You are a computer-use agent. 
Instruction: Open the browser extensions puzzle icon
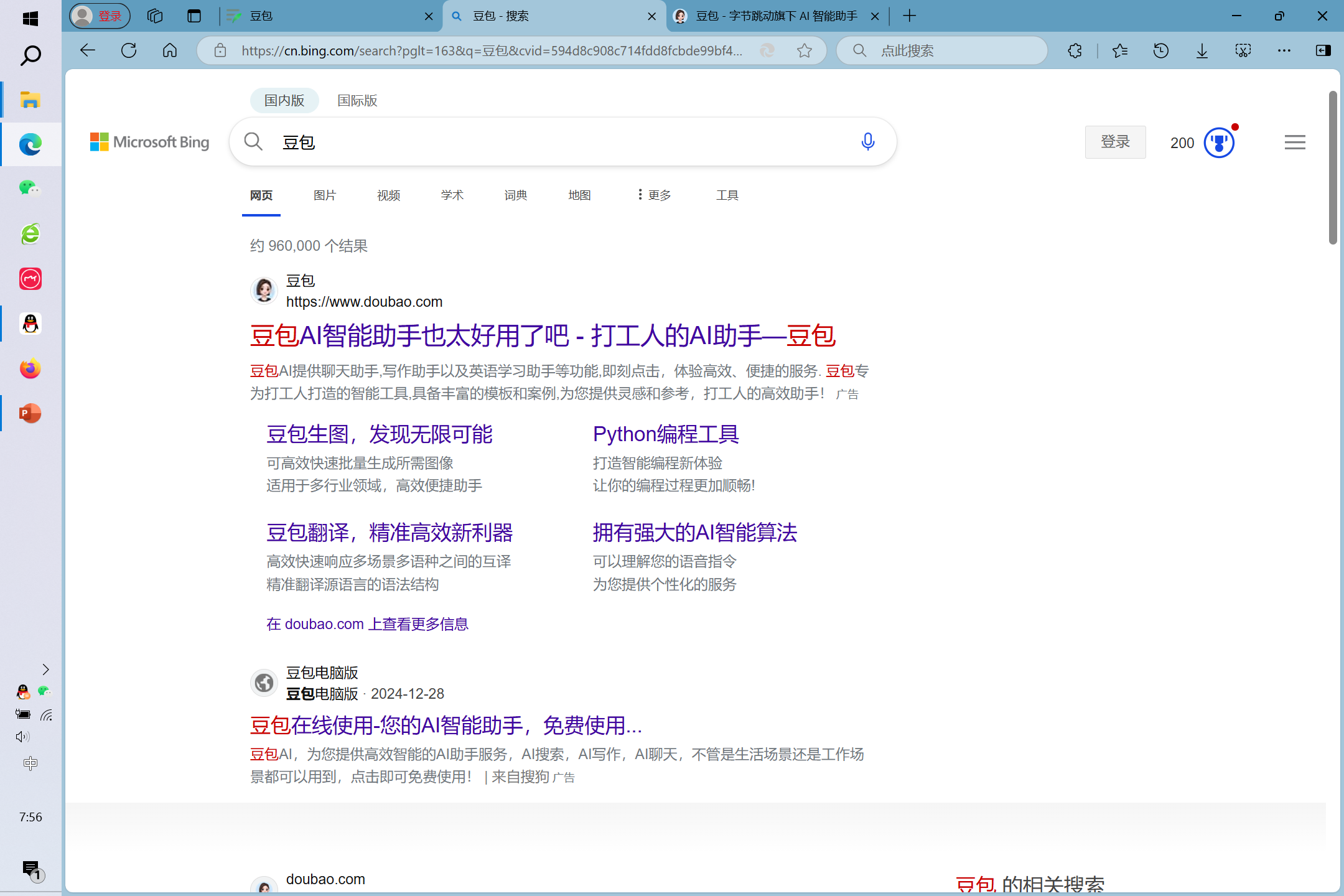coord(1075,50)
